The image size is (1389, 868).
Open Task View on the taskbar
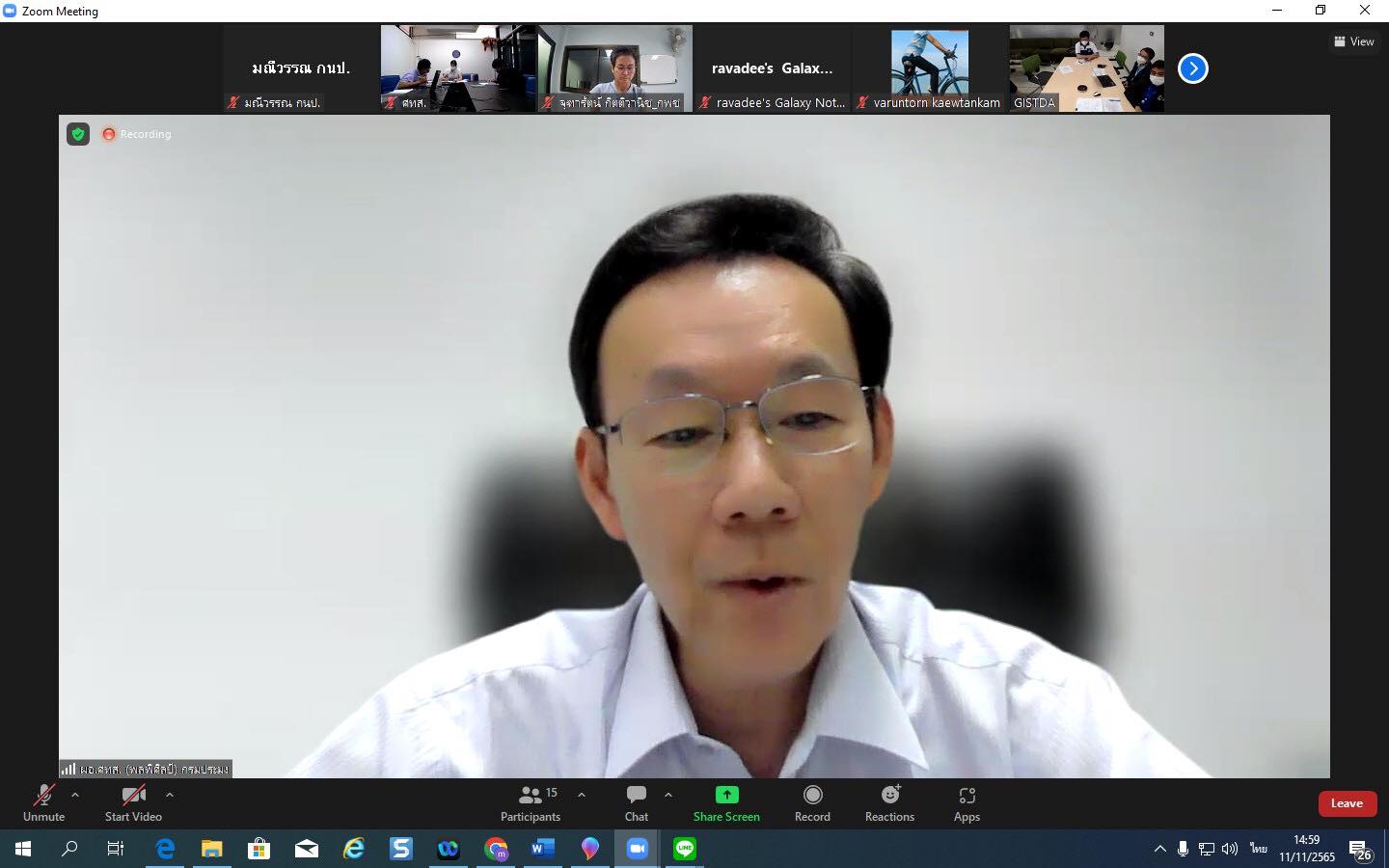tap(116, 849)
